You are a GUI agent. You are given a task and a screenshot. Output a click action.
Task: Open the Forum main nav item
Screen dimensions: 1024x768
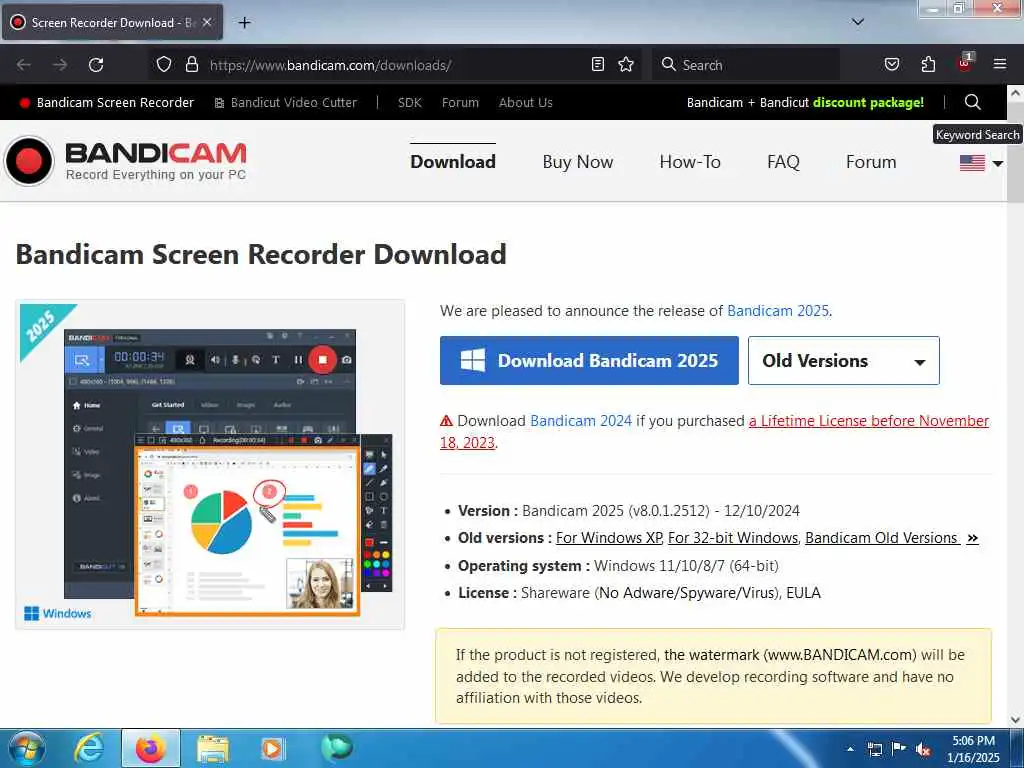[x=871, y=161]
